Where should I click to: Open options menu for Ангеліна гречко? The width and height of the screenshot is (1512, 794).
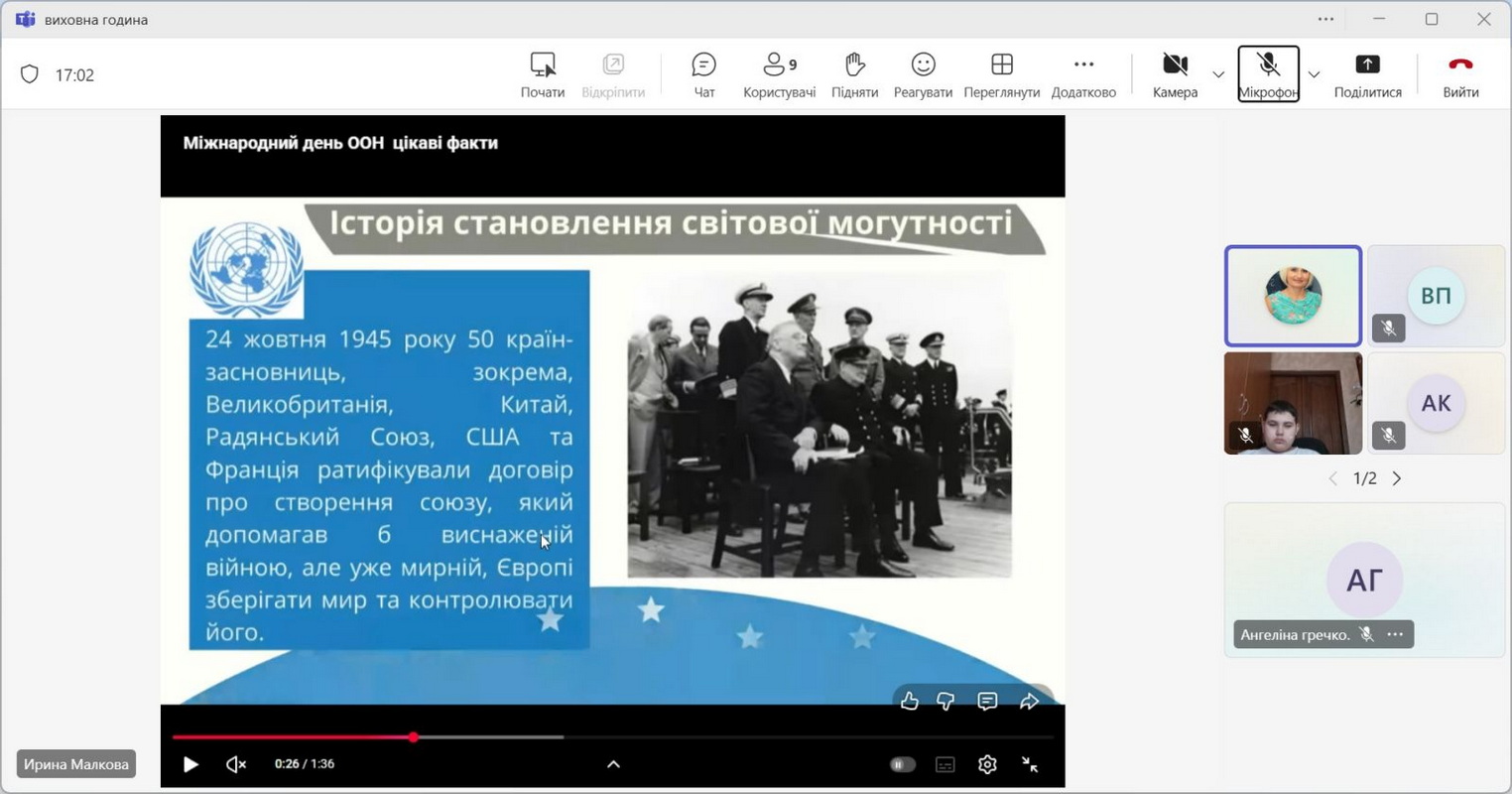(1396, 634)
